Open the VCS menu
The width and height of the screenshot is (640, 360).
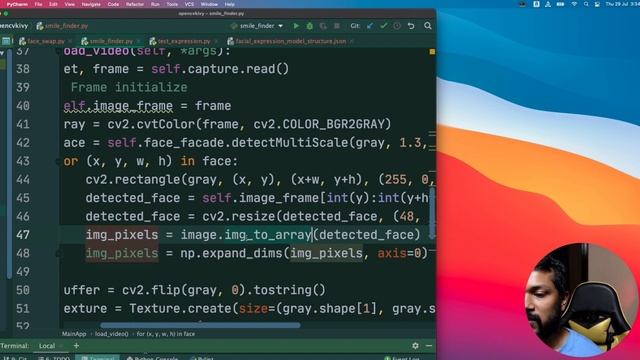pos(189,4)
